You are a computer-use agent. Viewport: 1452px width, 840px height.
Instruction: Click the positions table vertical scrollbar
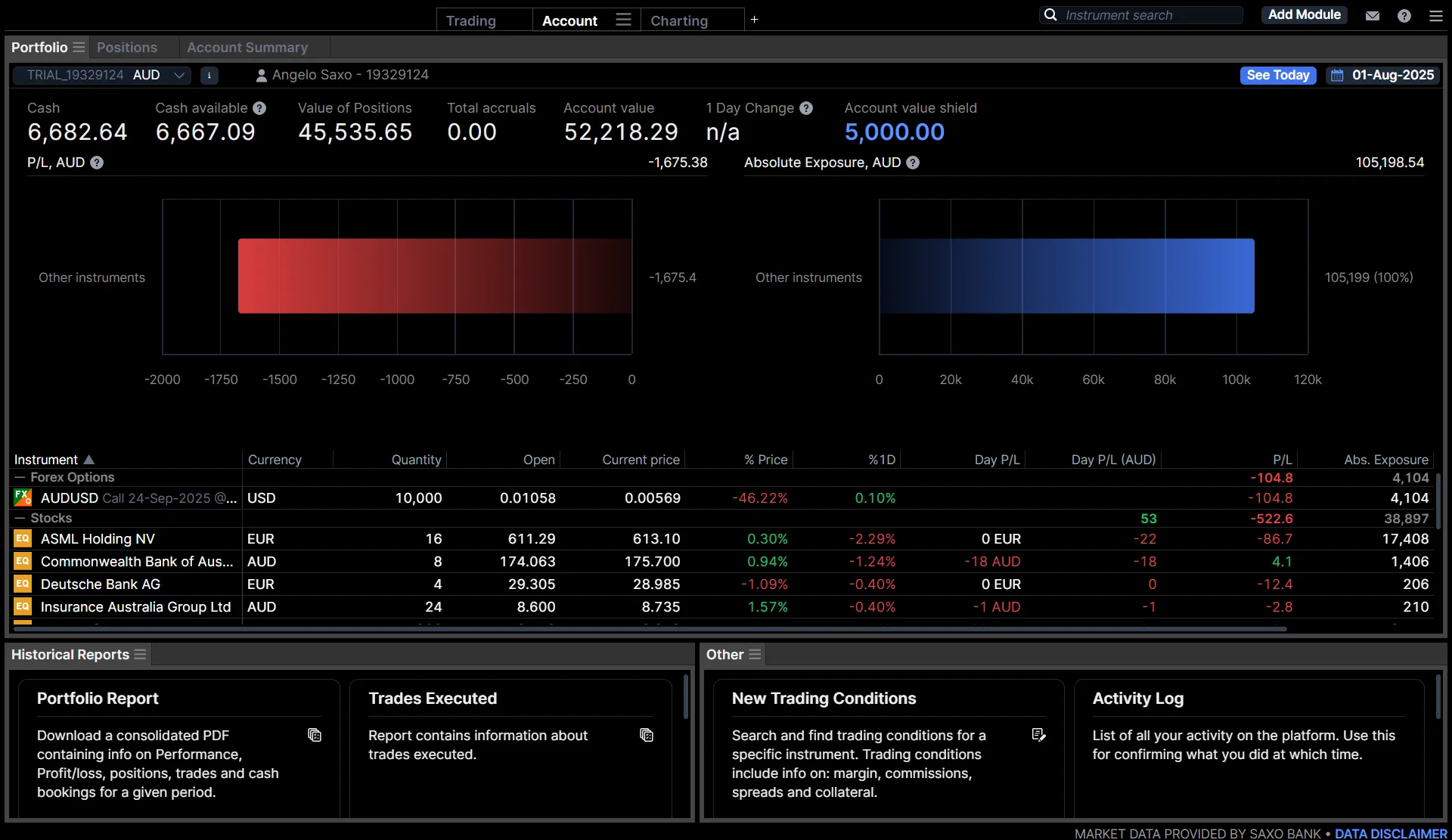pos(1438,501)
